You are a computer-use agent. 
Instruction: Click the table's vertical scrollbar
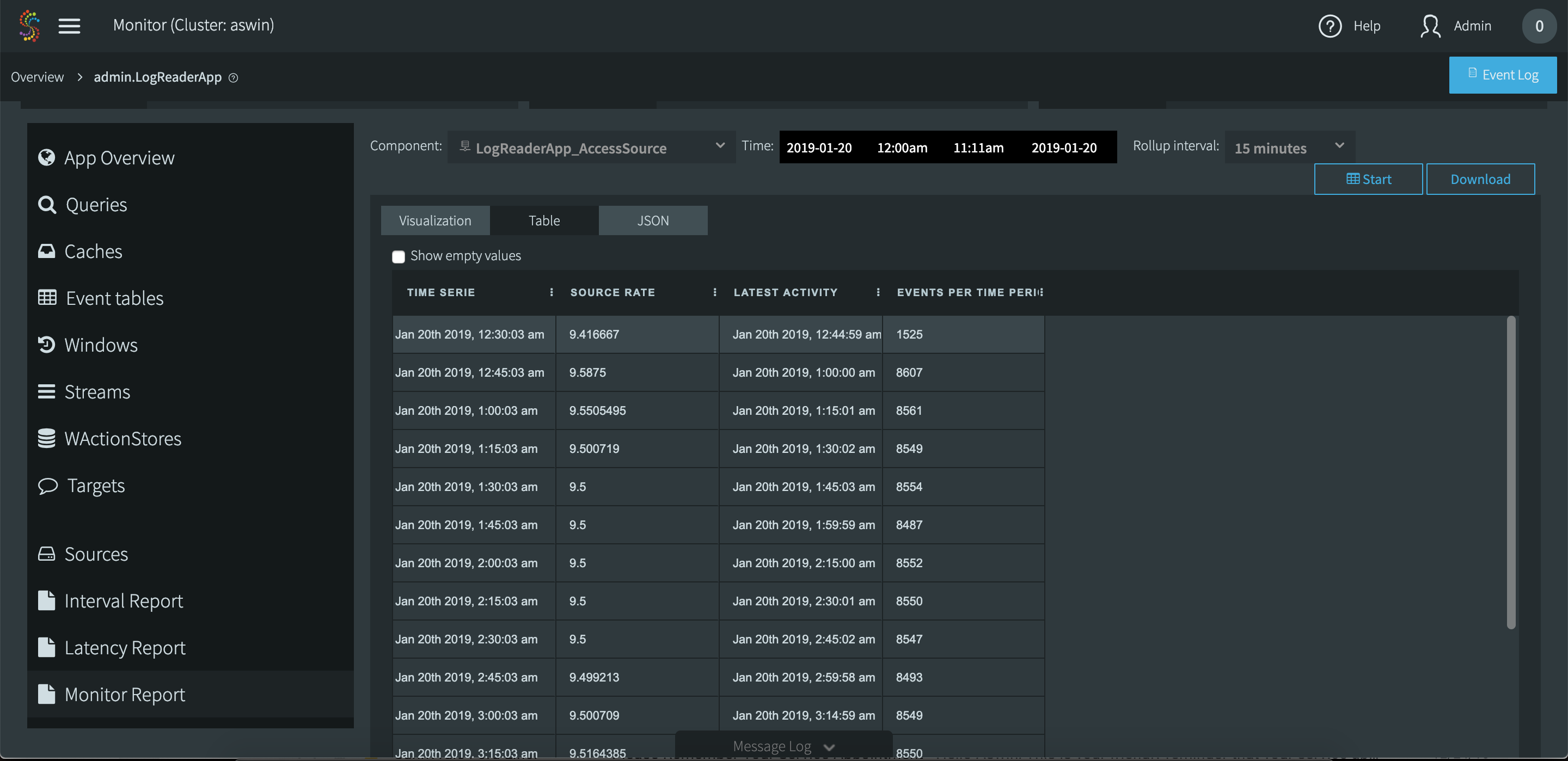pyautogui.click(x=1510, y=472)
